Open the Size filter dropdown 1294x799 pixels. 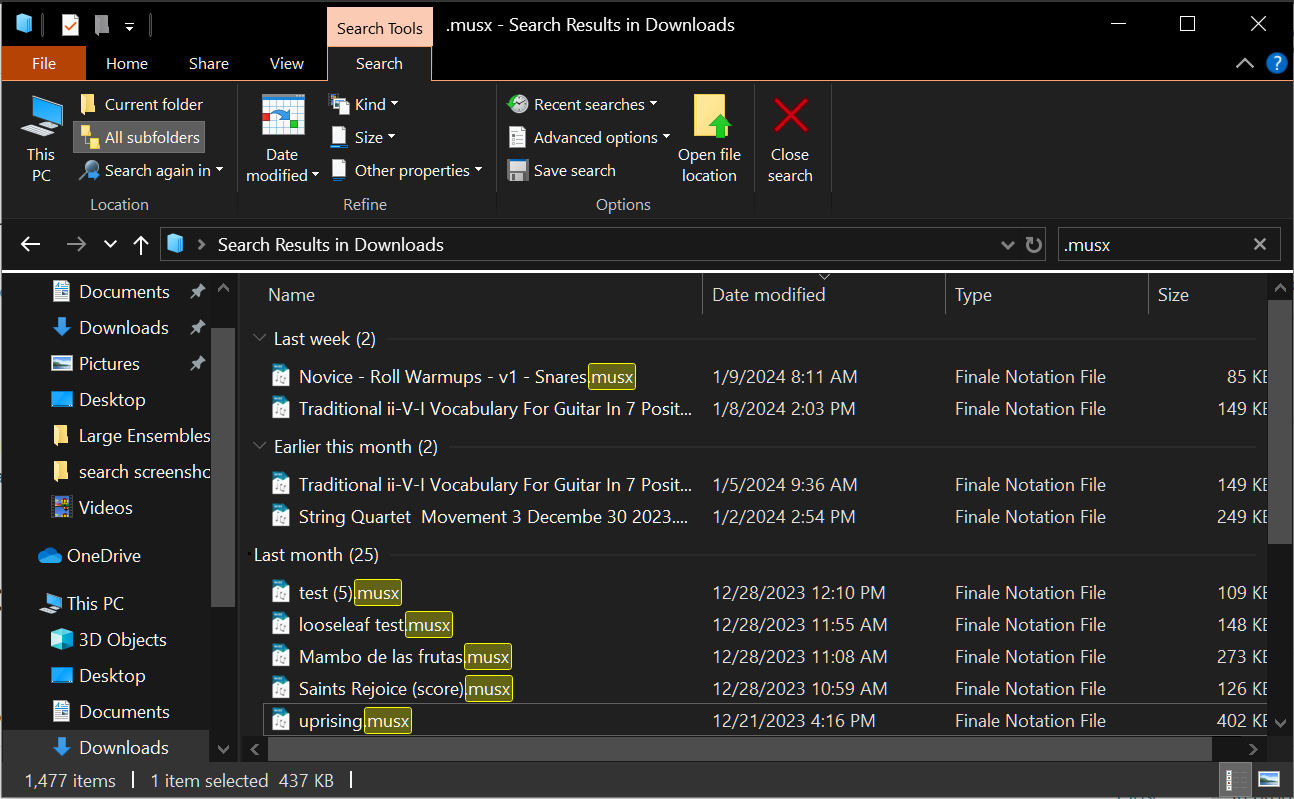(x=362, y=137)
